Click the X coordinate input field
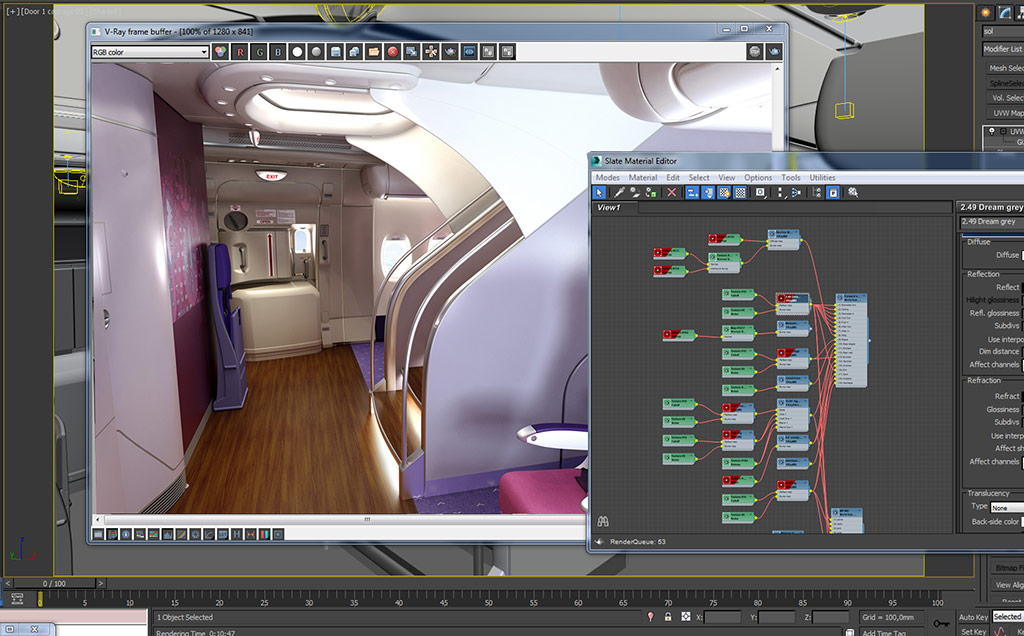 click(x=722, y=616)
